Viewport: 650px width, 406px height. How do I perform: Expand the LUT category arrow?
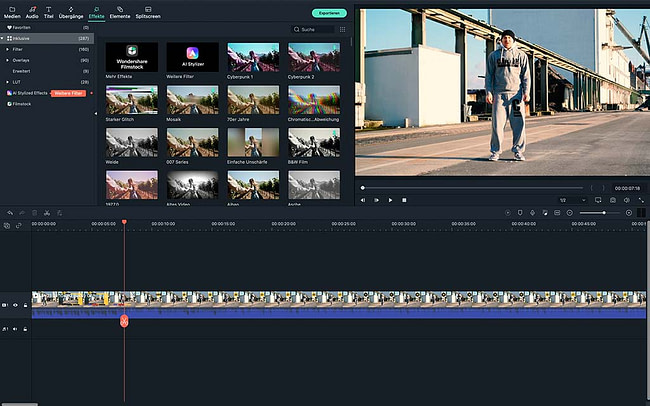click(x=7, y=82)
